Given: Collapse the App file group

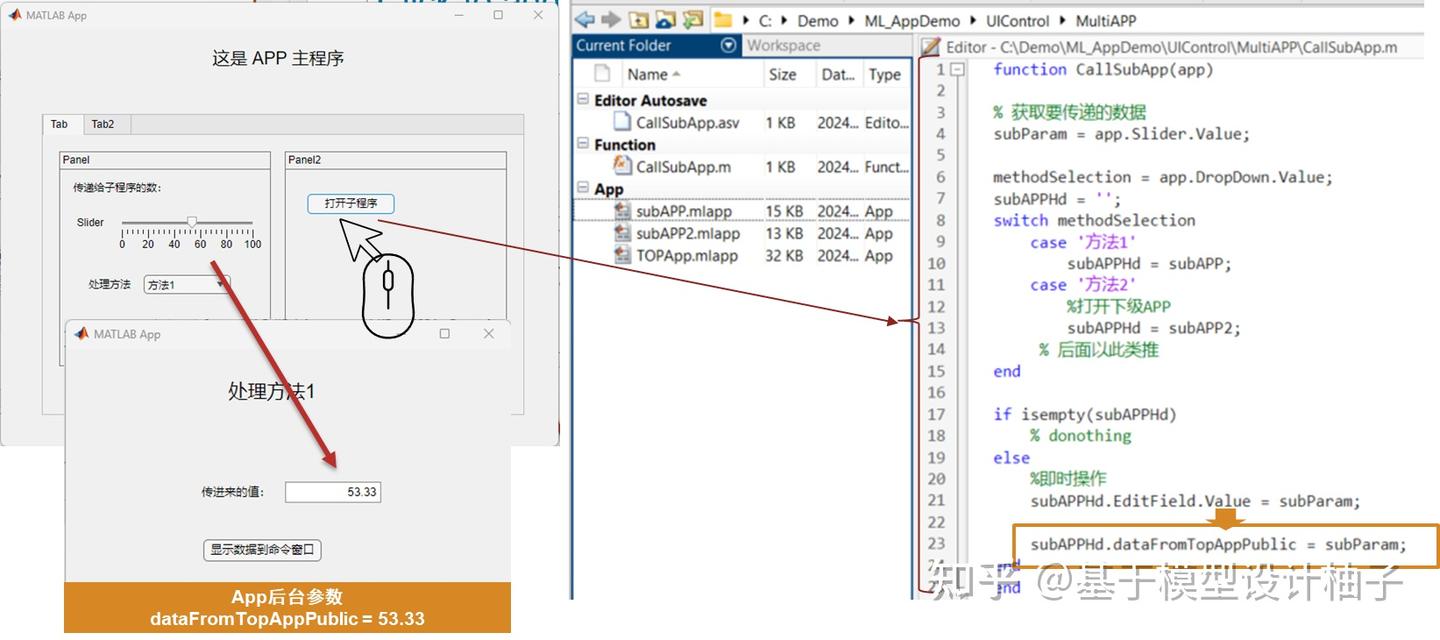Looking at the screenshot, I should [582, 188].
